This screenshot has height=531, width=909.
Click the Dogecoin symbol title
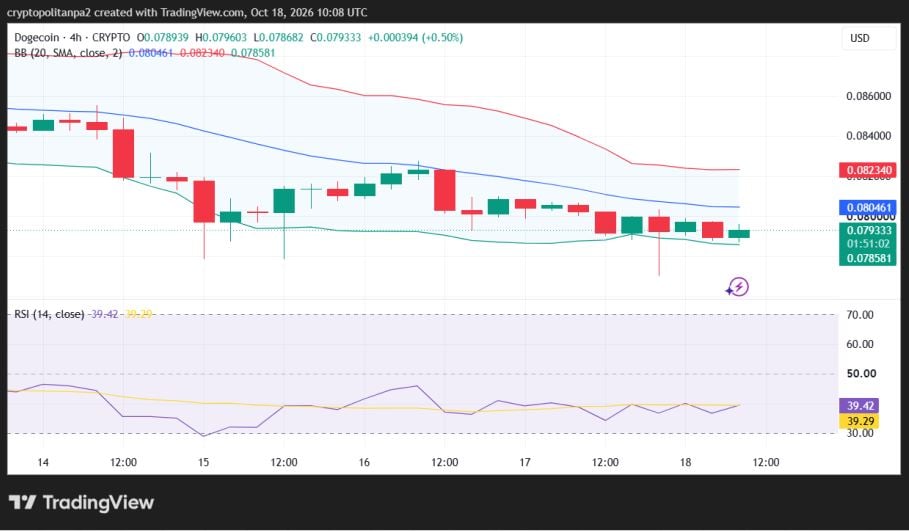click(x=37, y=38)
